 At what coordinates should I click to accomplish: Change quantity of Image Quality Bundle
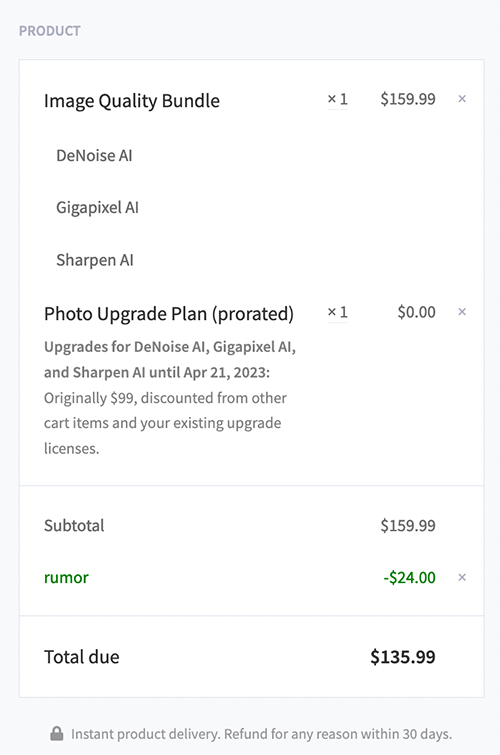point(338,99)
